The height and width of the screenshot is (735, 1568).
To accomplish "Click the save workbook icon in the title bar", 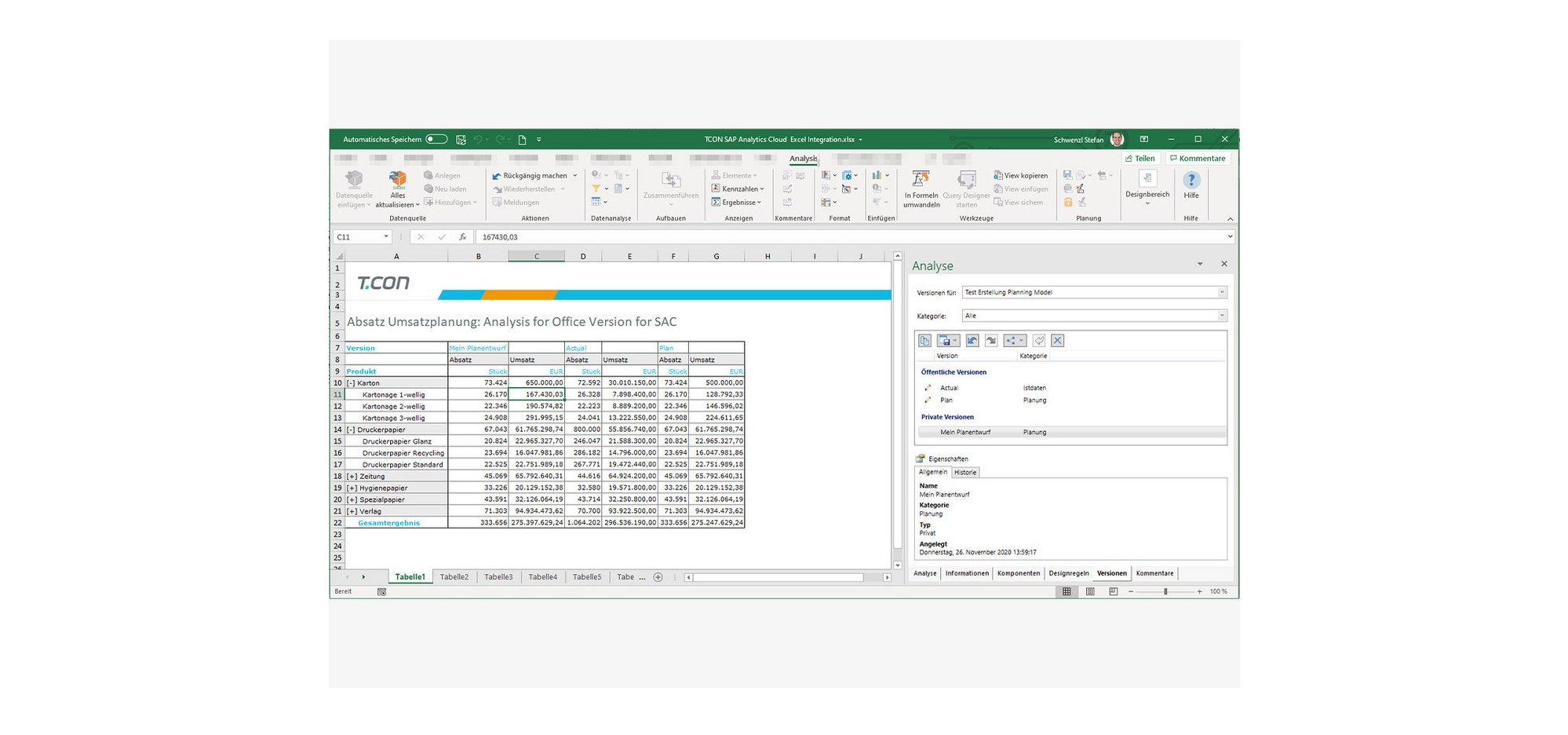I will [461, 139].
